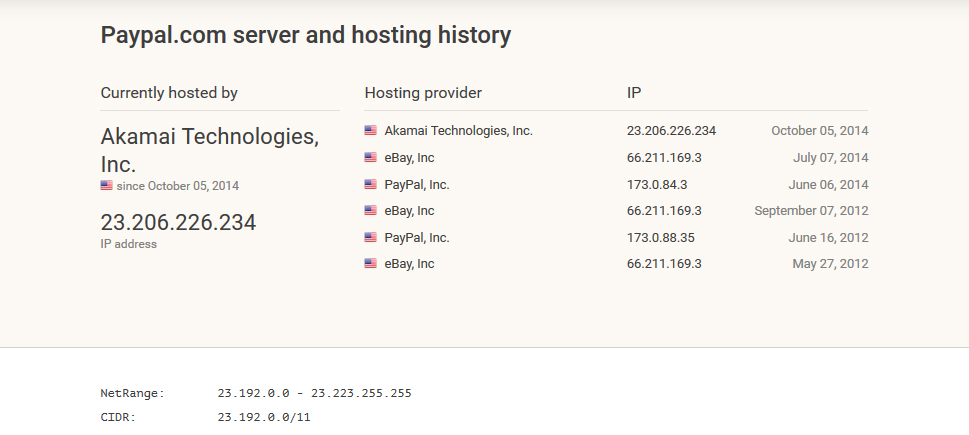
Task: Click the flag beside eBay May 27, 2012 row
Action: pos(370,263)
